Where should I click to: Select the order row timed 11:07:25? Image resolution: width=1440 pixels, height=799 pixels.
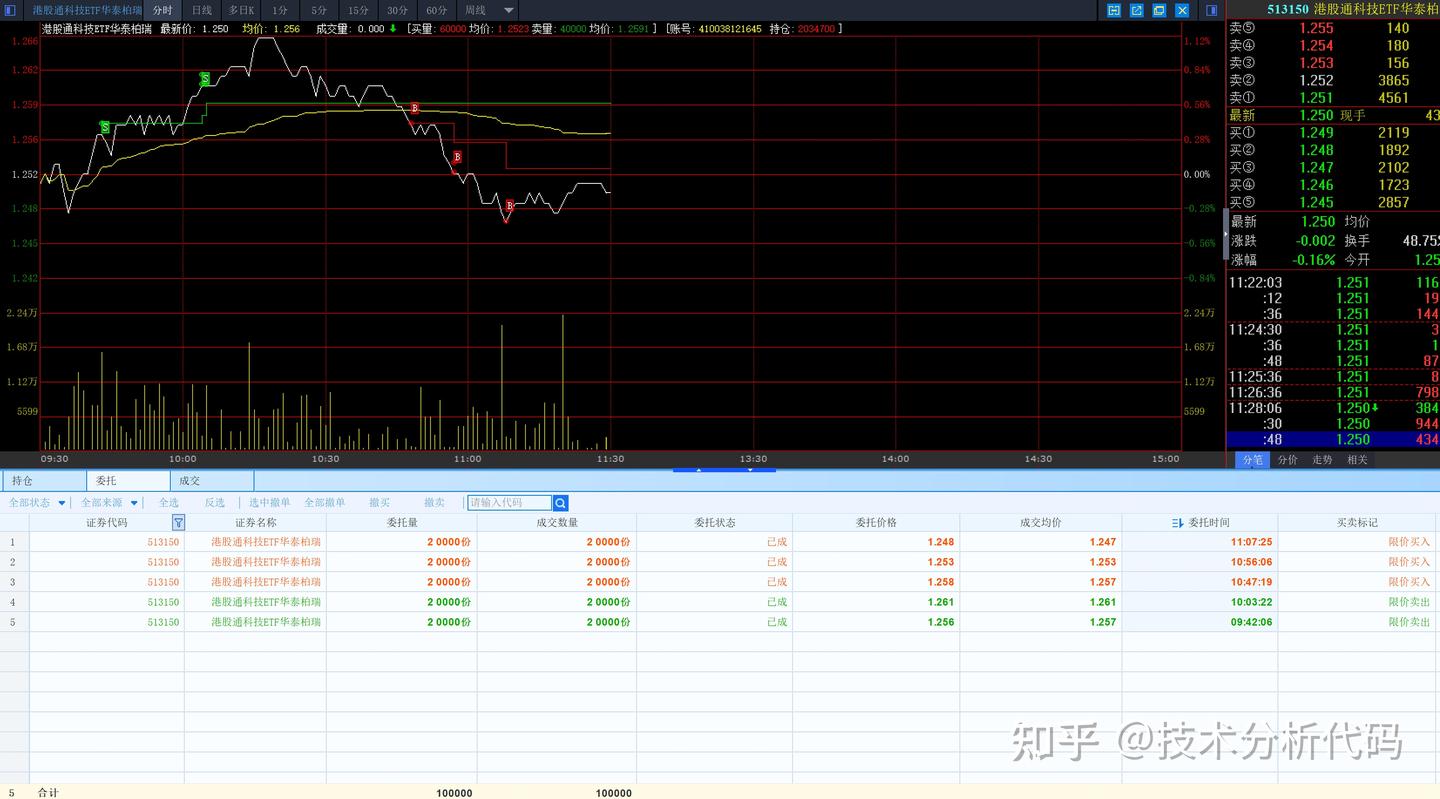[720, 542]
